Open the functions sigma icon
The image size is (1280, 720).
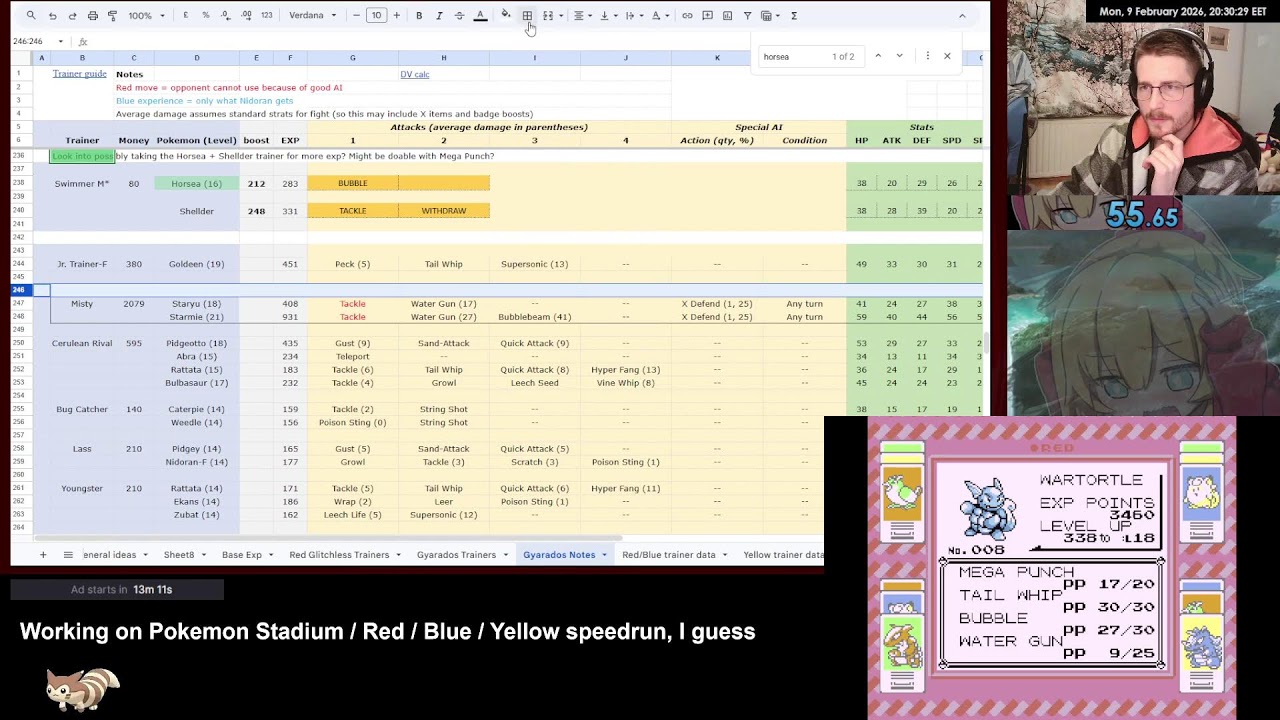point(794,16)
